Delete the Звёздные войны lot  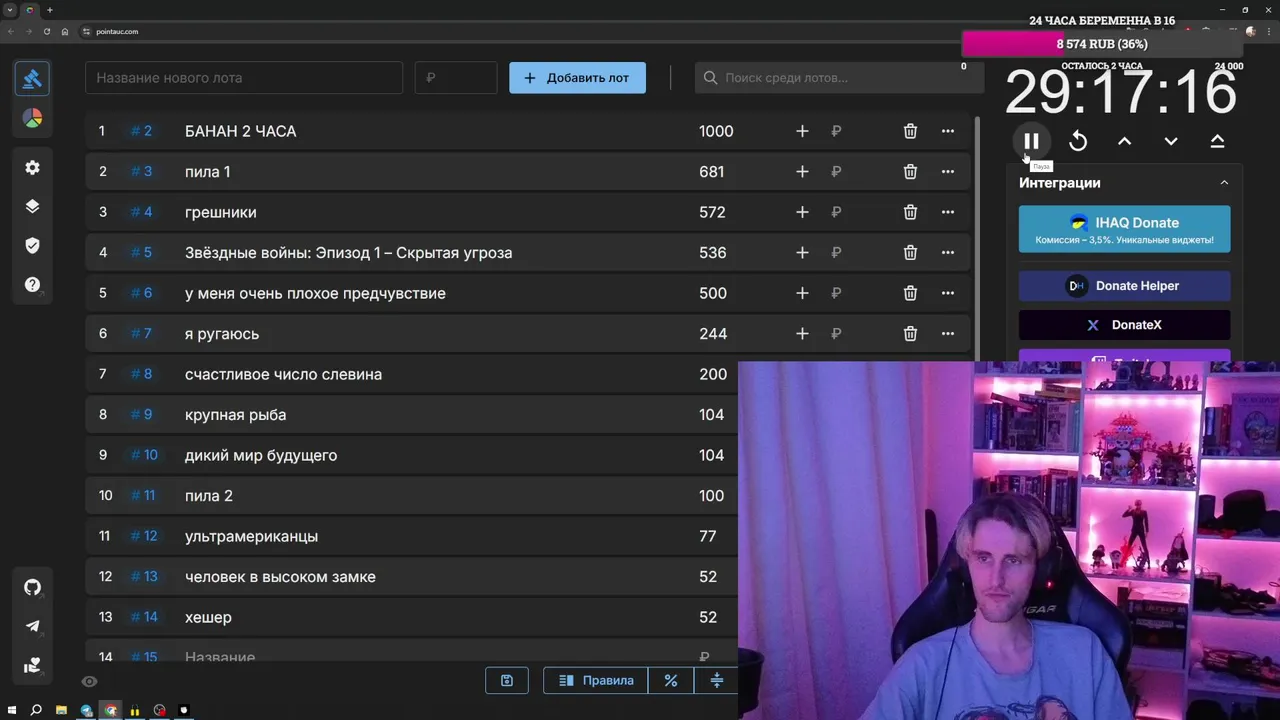[x=910, y=253]
